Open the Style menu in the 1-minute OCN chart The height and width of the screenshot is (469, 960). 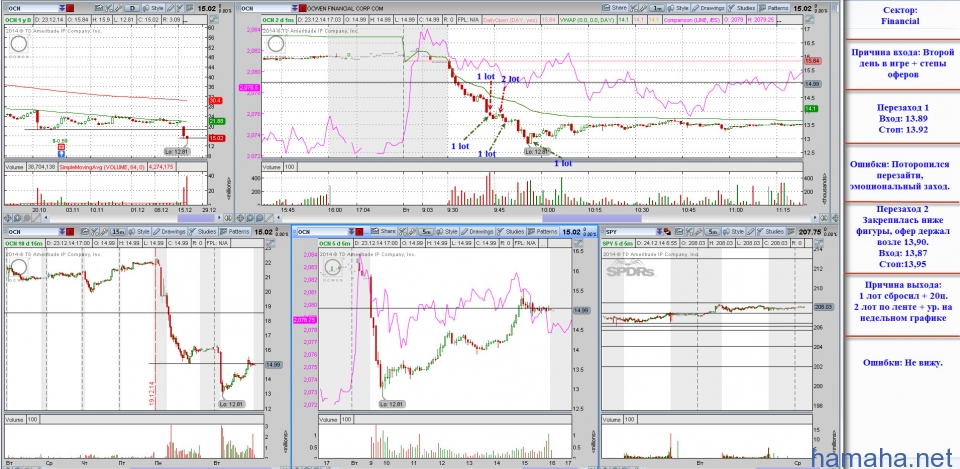tap(678, 8)
